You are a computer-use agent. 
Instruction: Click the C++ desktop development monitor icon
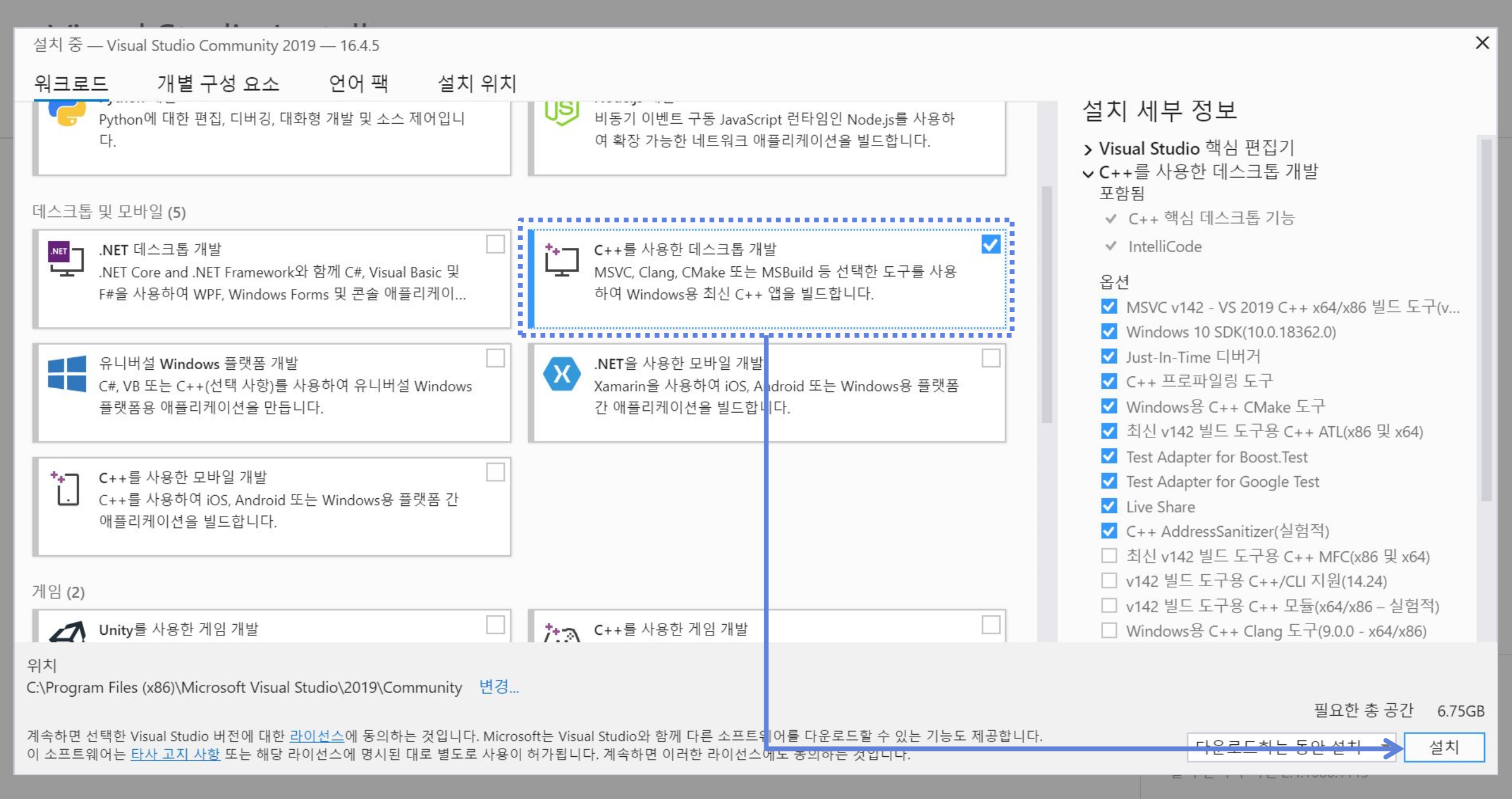point(561,260)
